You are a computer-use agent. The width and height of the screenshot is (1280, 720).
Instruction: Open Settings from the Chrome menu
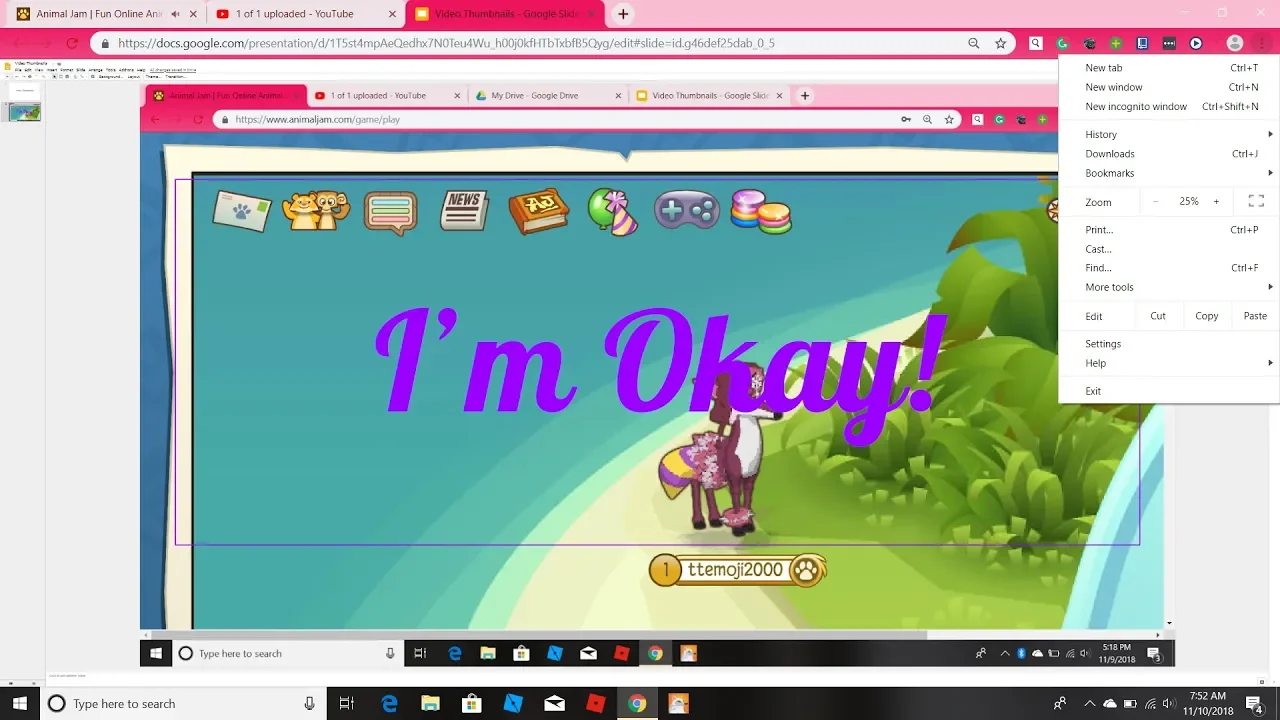coord(1169,344)
